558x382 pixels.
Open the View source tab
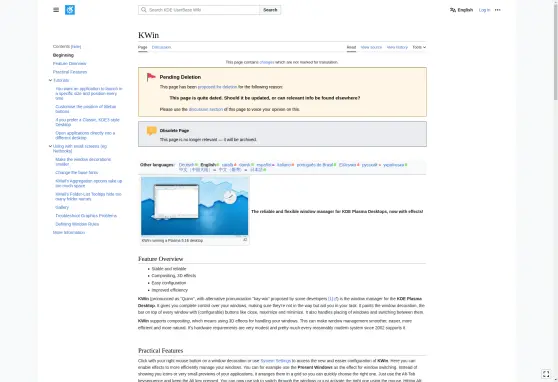click(x=371, y=47)
